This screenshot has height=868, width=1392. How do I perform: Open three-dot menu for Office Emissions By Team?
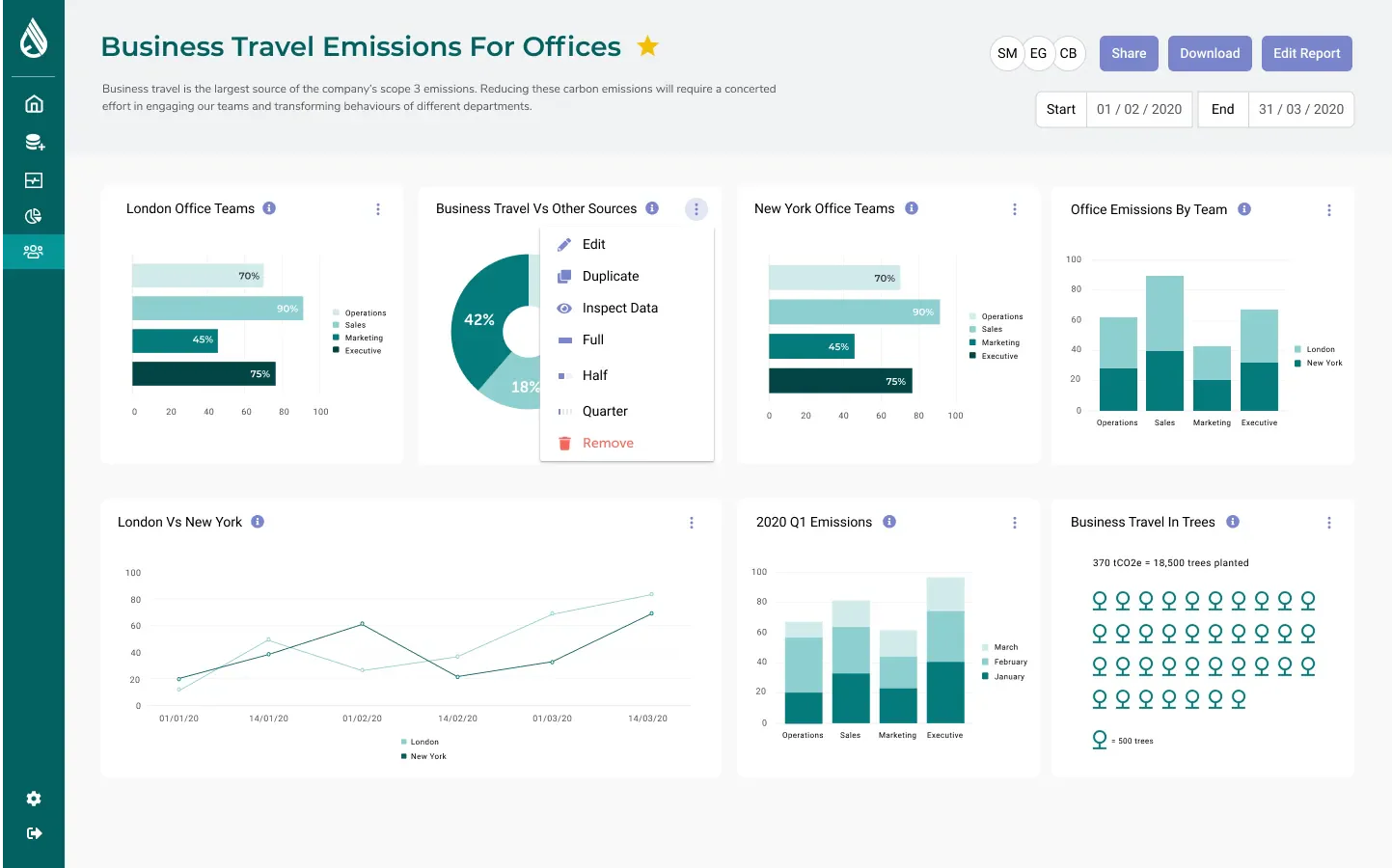1329,210
